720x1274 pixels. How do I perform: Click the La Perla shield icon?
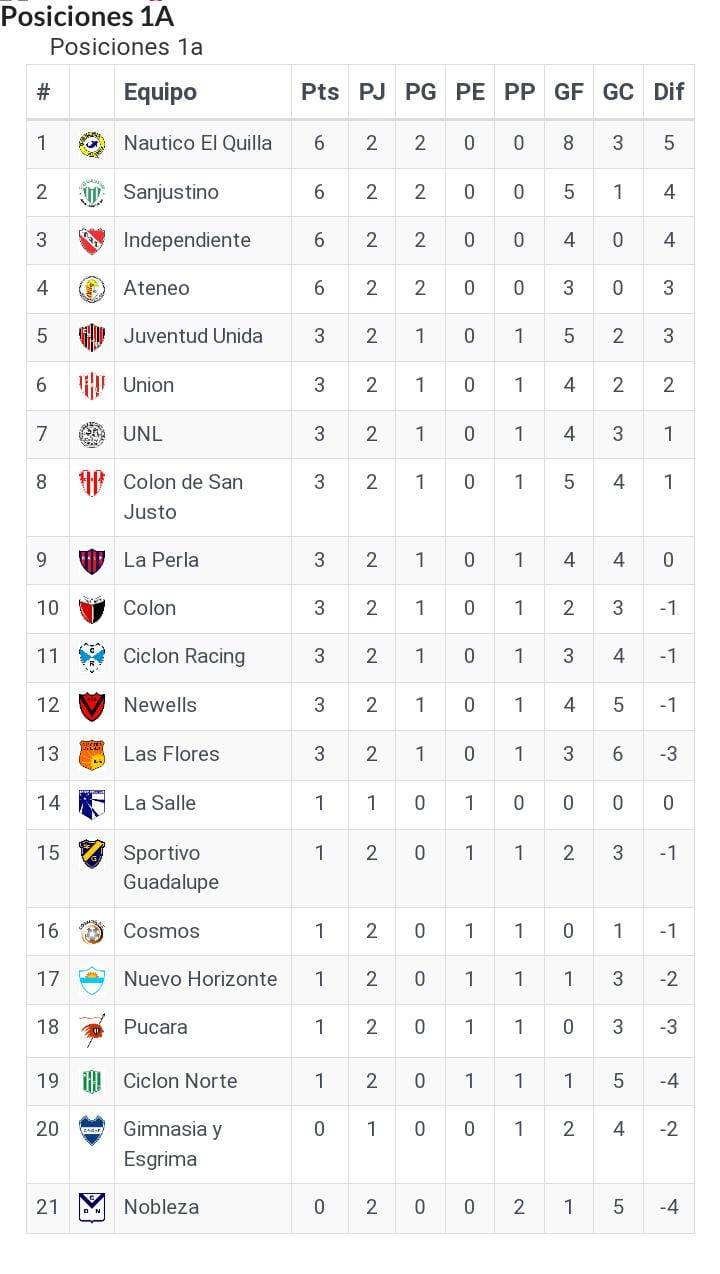click(x=92, y=561)
